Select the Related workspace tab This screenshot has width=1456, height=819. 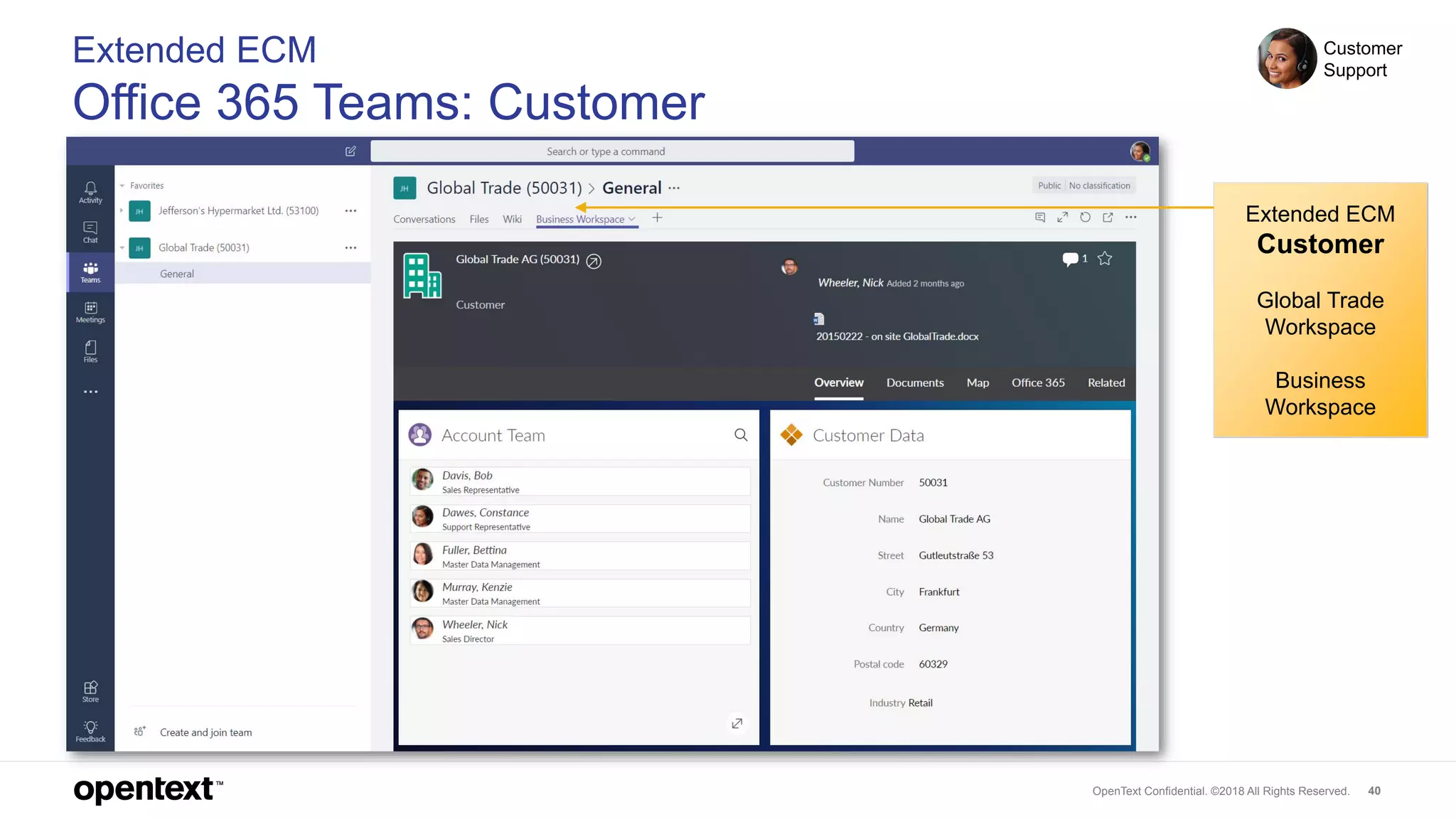tap(1106, 382)
